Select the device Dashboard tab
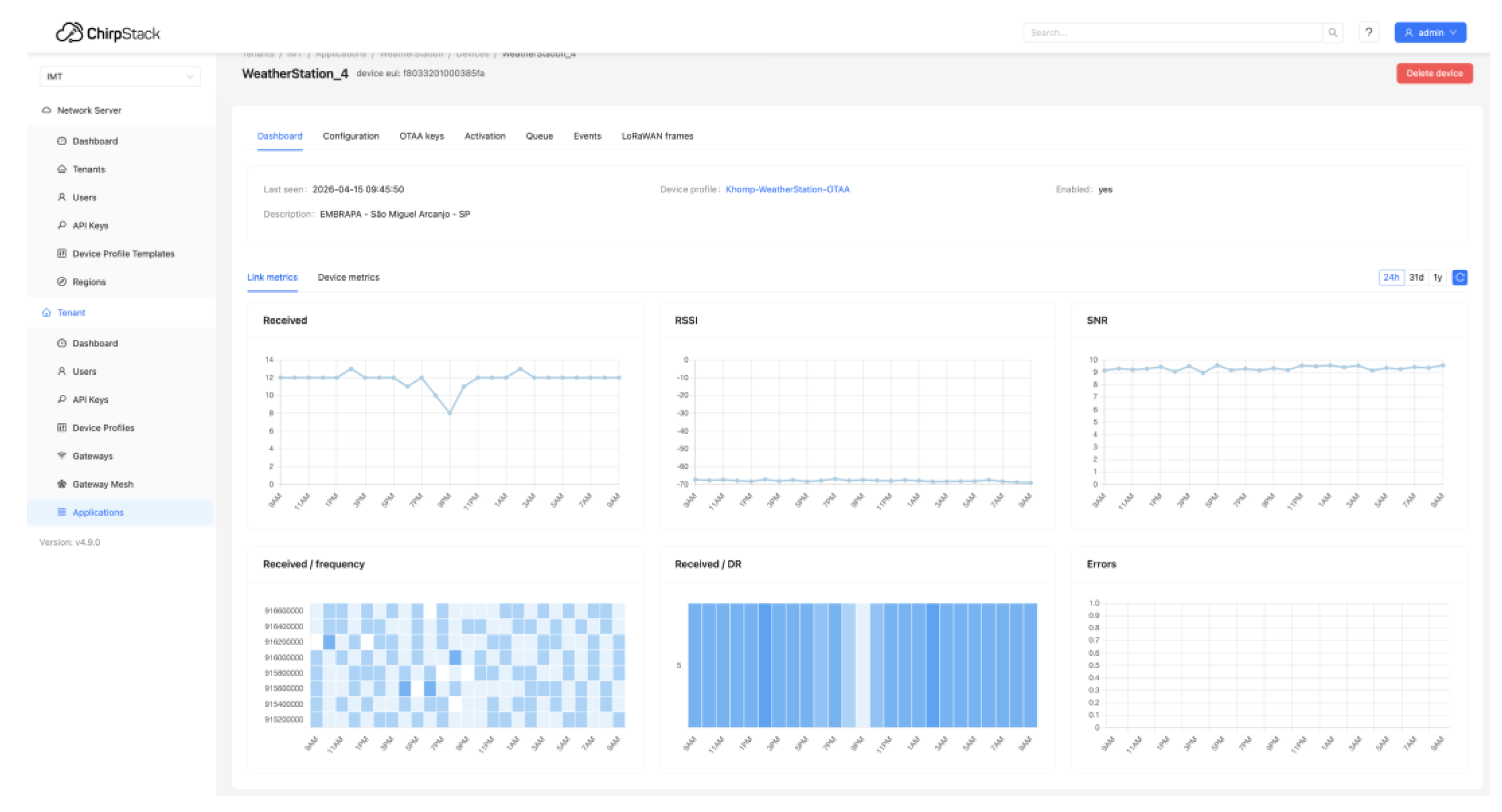The image size is (1502, 812). (x=280, y=136)
